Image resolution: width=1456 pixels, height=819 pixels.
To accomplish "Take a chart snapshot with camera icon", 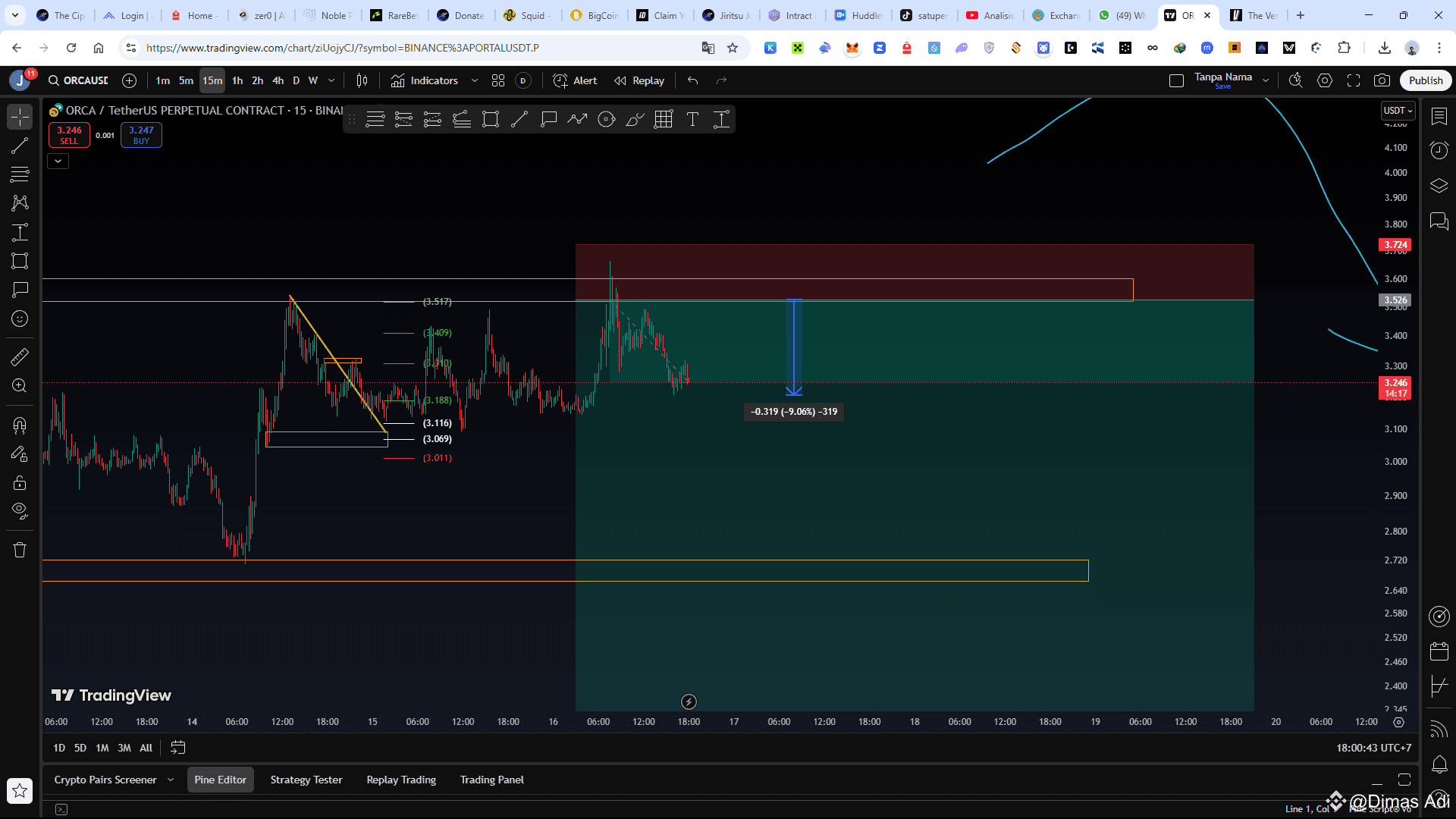I will (x=1382, y=80).
